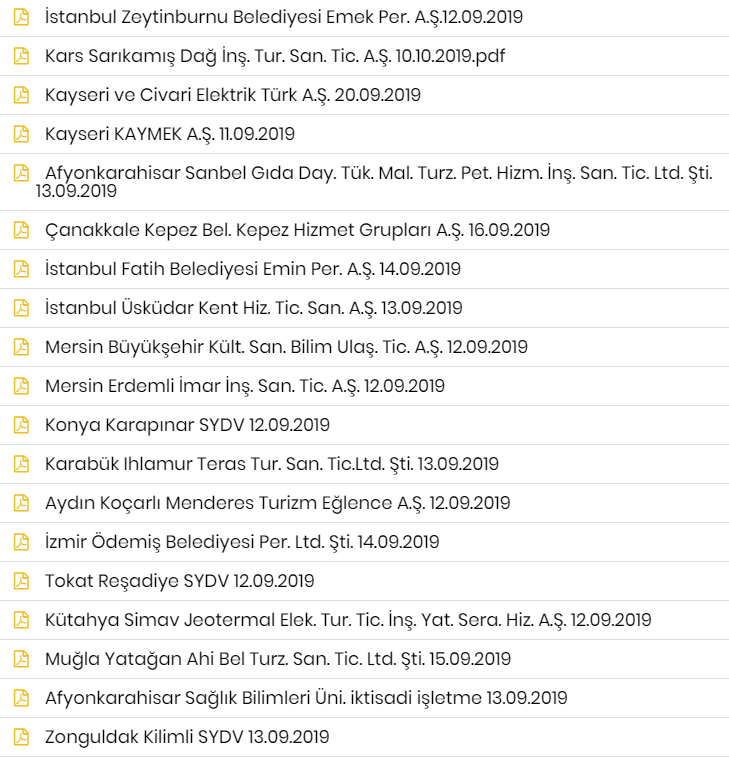Open İstanbul Üsküdar Kent Hiz. Tic. San. link
The width and height of the screenshot is (729, 758).
(x=254, y=308)
